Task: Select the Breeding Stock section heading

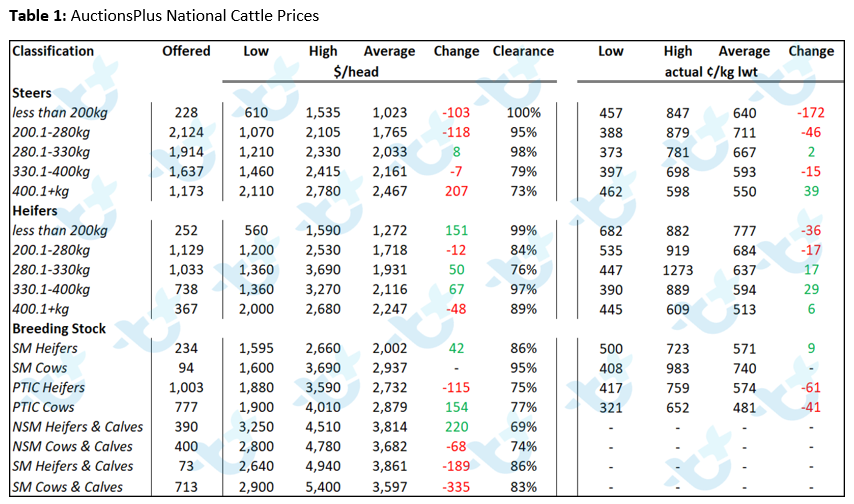Action: coord(59,329)
